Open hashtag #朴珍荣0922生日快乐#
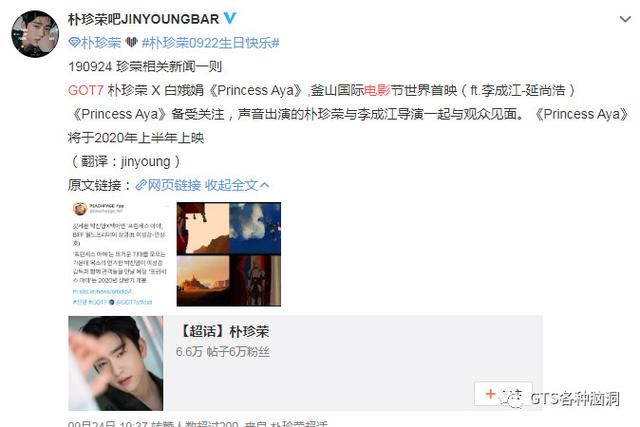The image size is (640, 427). pyautogui.click(x=210, y=42)
